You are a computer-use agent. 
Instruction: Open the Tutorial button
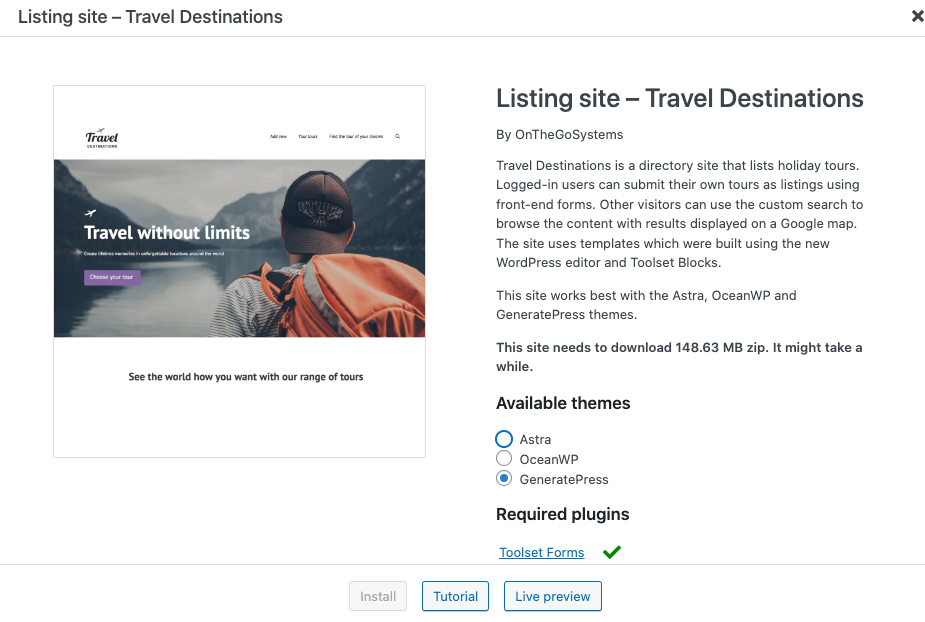pyautogui.click(x=455, y=596)
